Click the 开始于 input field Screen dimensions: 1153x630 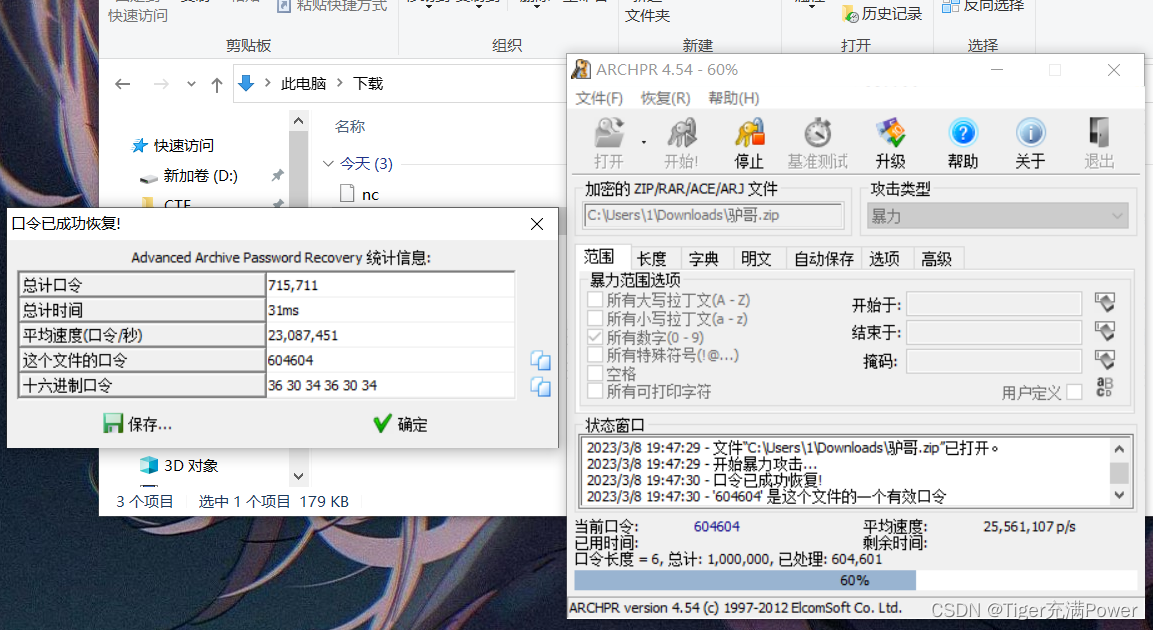994,303
